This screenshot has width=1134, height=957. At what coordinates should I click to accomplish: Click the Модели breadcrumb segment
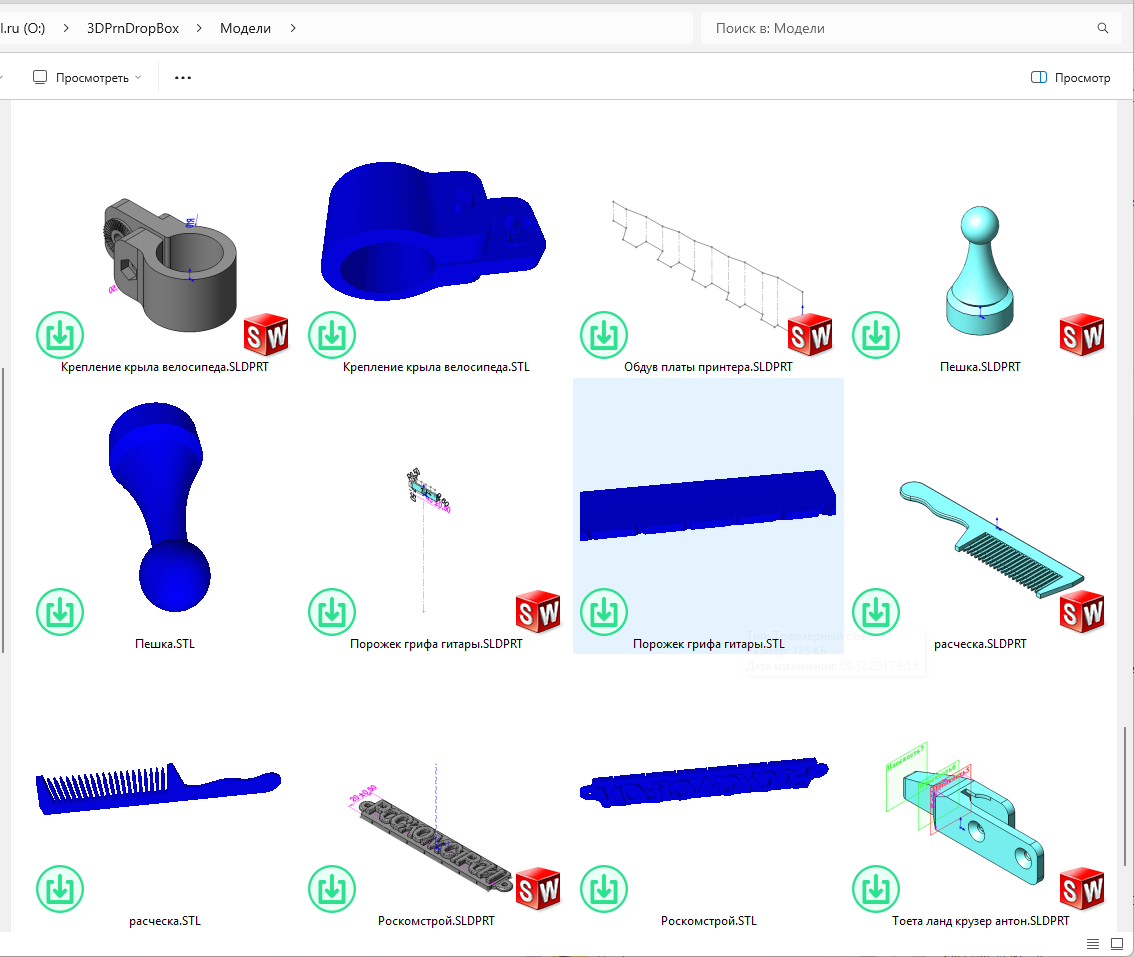(x=245, y=29)
